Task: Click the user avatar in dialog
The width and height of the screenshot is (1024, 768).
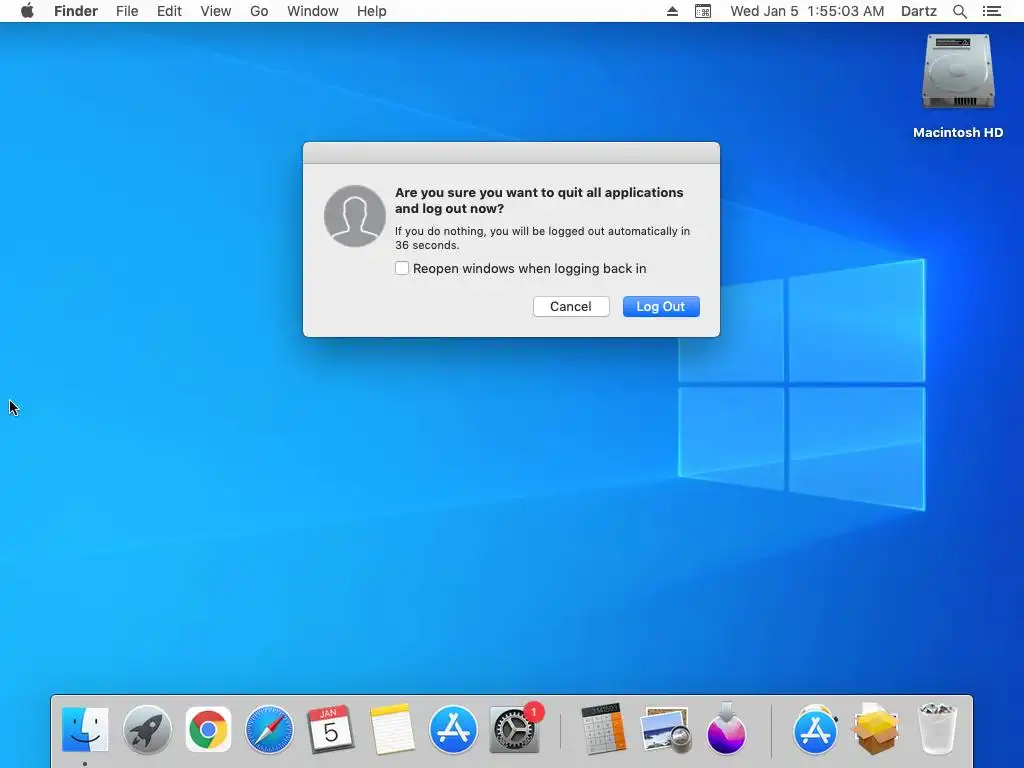Action: point(355,216)
